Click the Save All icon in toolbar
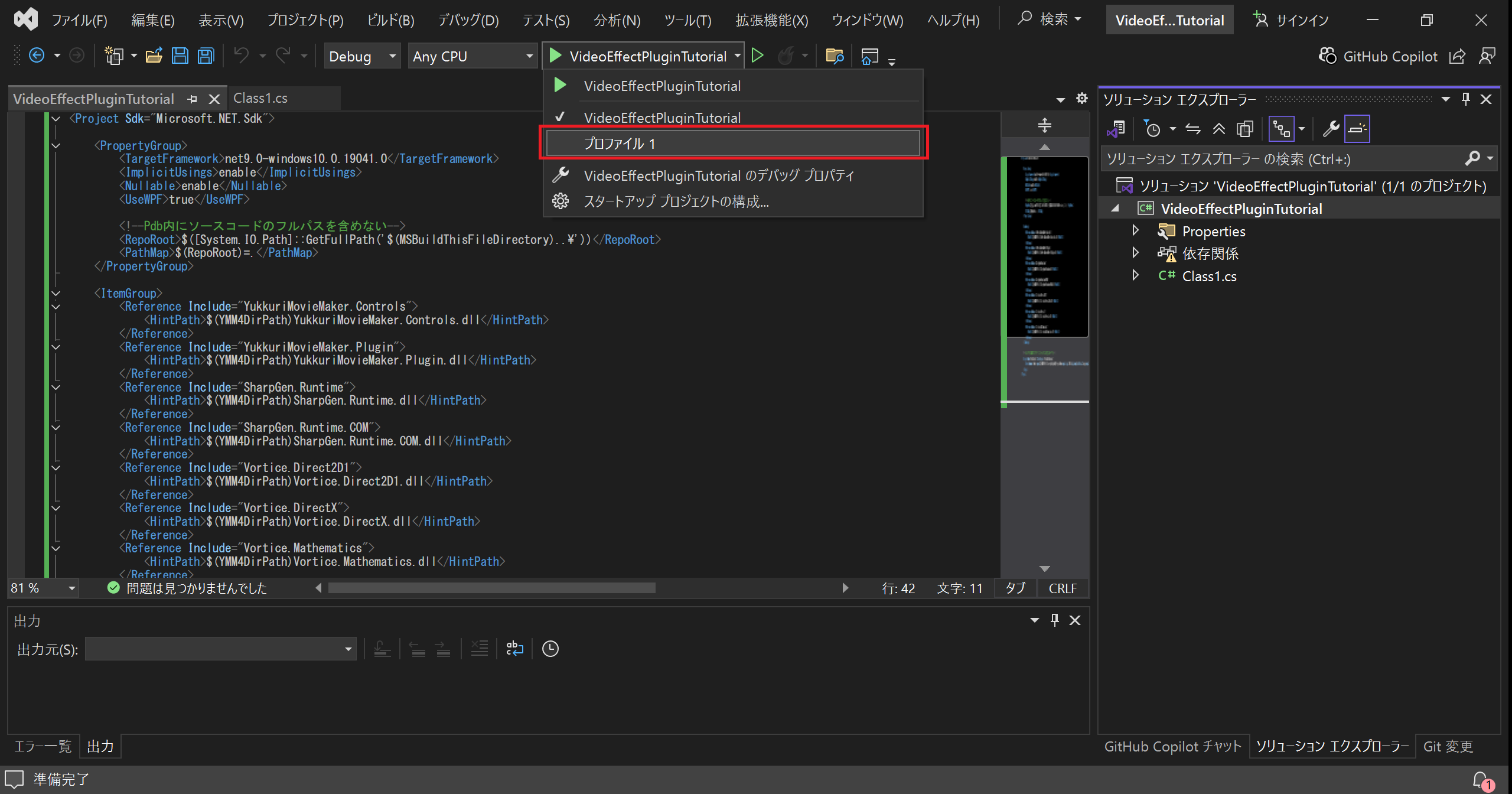This screenshot has height=794, width=1512. click(206, 56)
